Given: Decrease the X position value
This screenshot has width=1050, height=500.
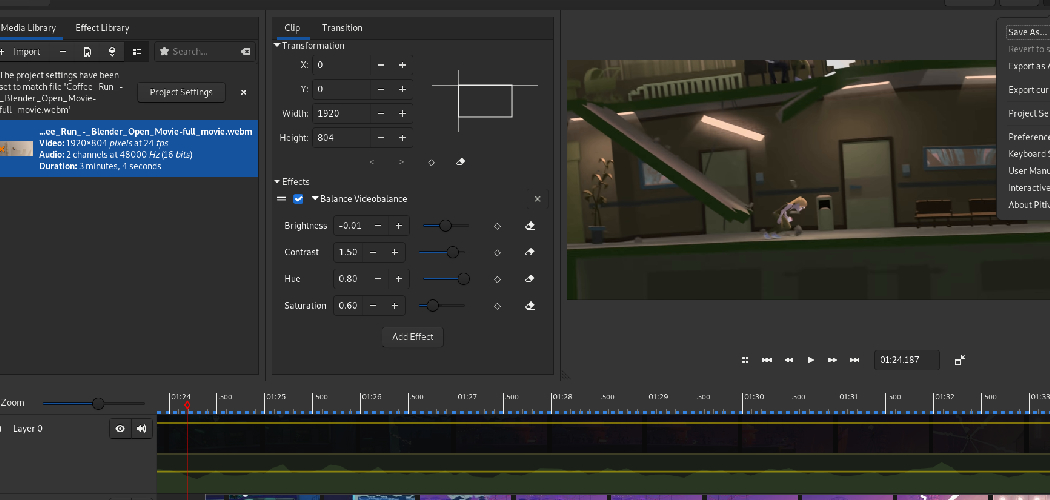Looking at the screenshot, I should coord(381,65).
